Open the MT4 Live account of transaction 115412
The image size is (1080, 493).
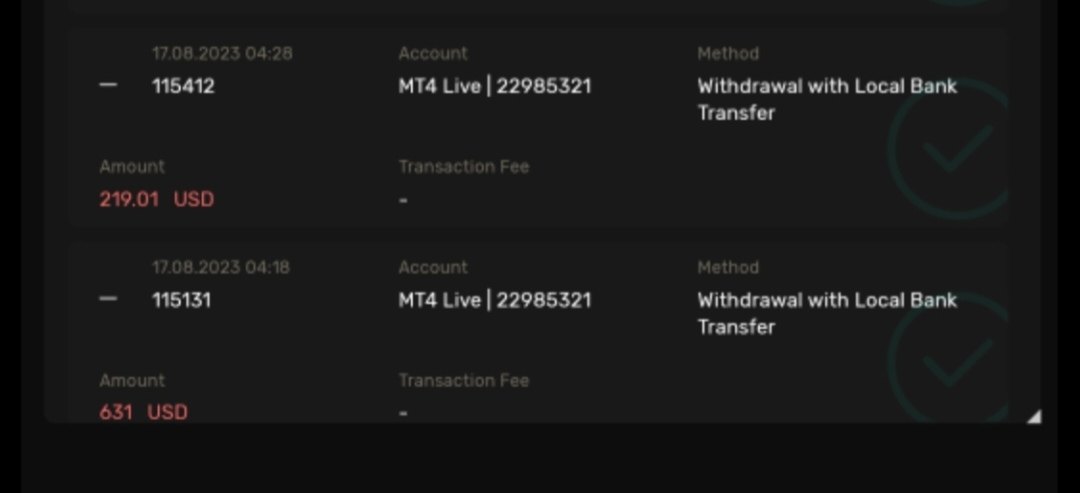pos(494,86)
